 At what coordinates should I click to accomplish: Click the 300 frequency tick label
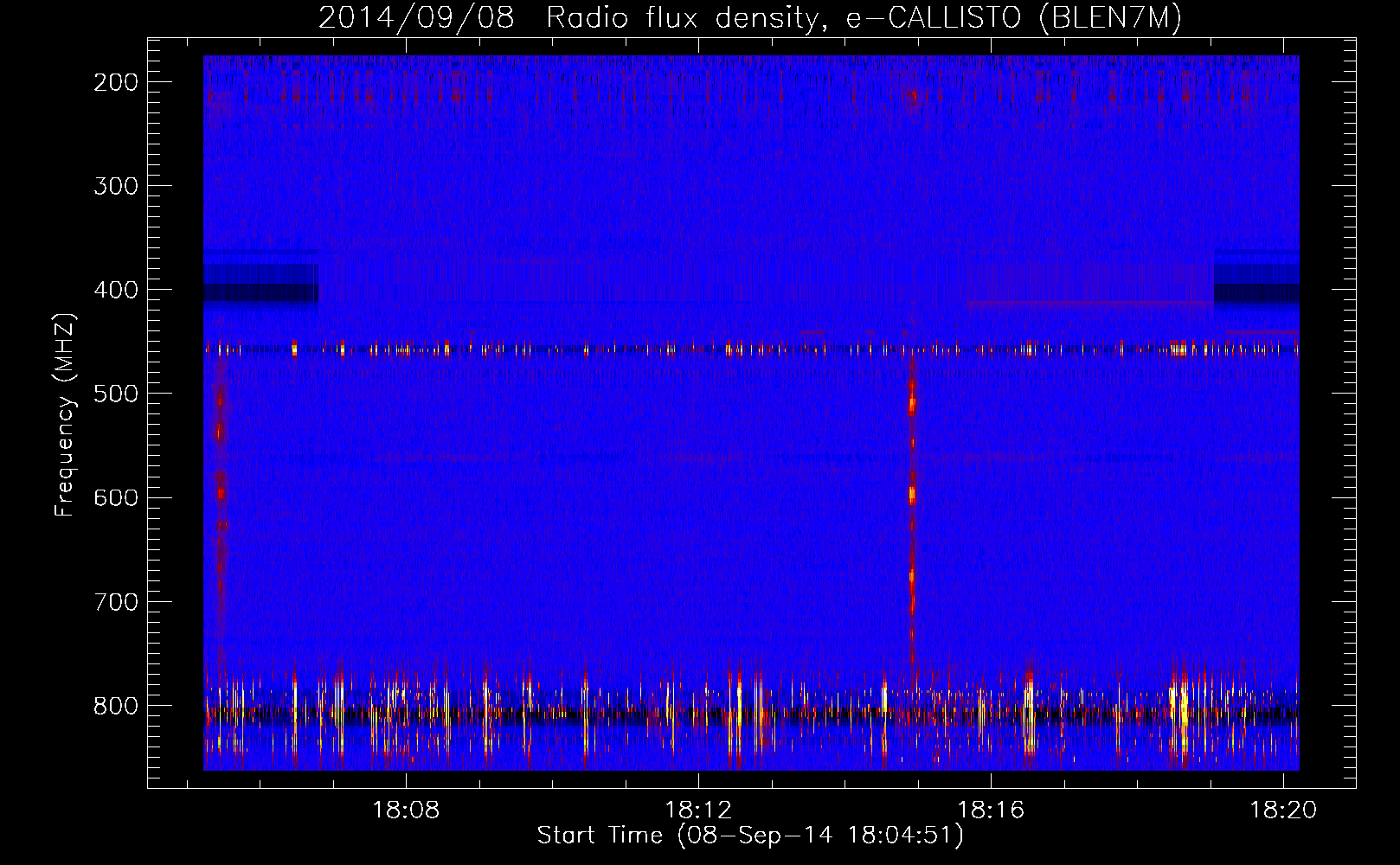pos(116,186)
